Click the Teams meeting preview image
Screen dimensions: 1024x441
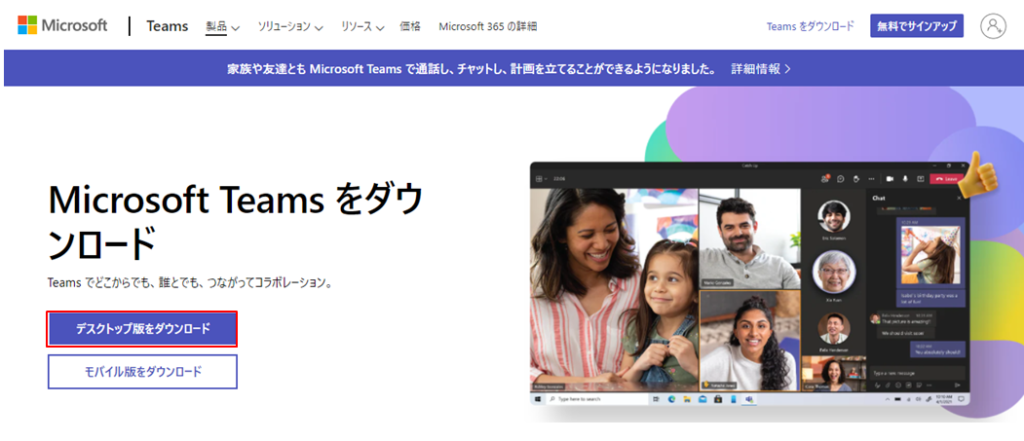(750, 284)
